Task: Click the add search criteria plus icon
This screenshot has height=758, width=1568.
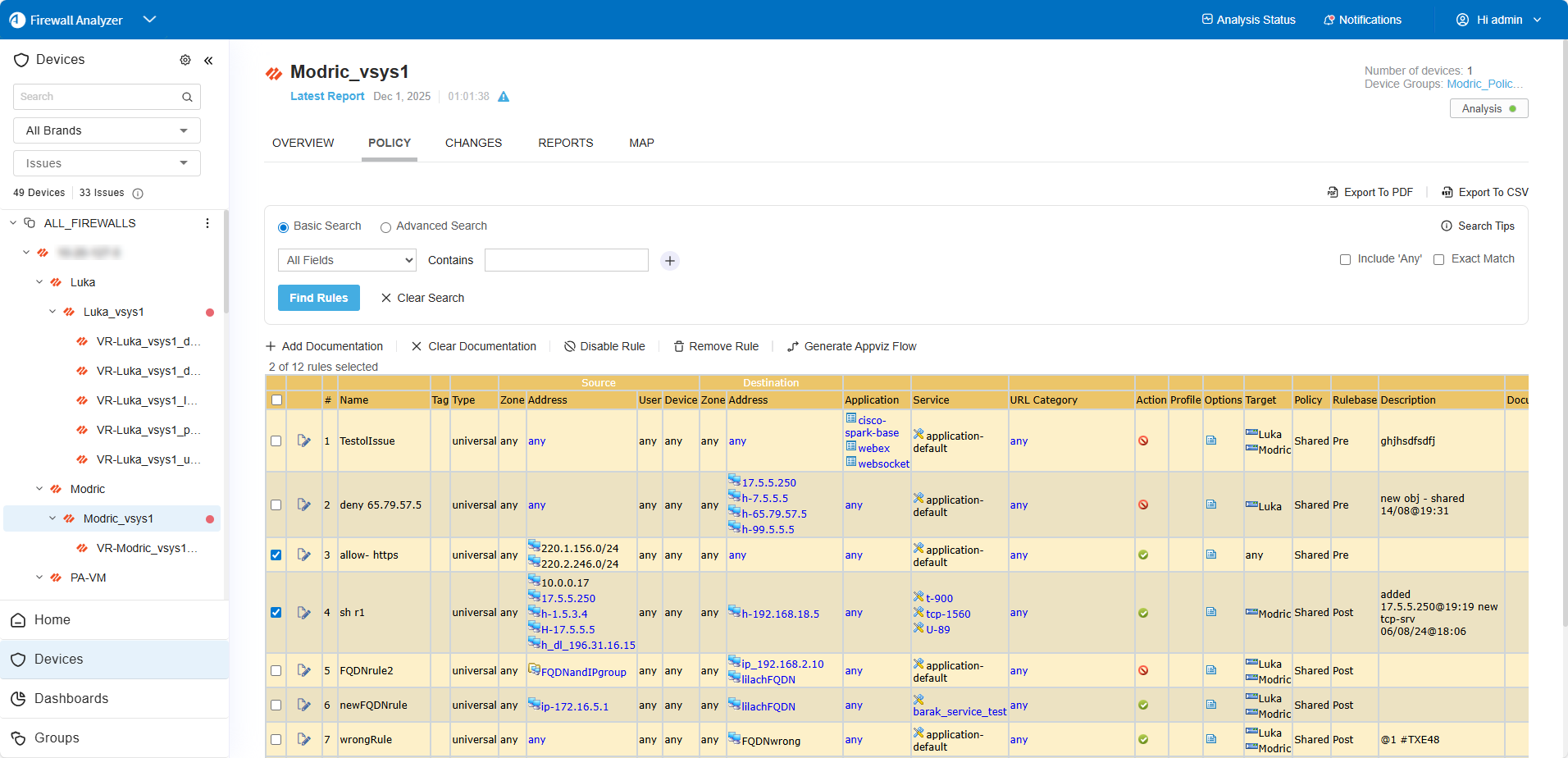Action: tap(670, 261)
